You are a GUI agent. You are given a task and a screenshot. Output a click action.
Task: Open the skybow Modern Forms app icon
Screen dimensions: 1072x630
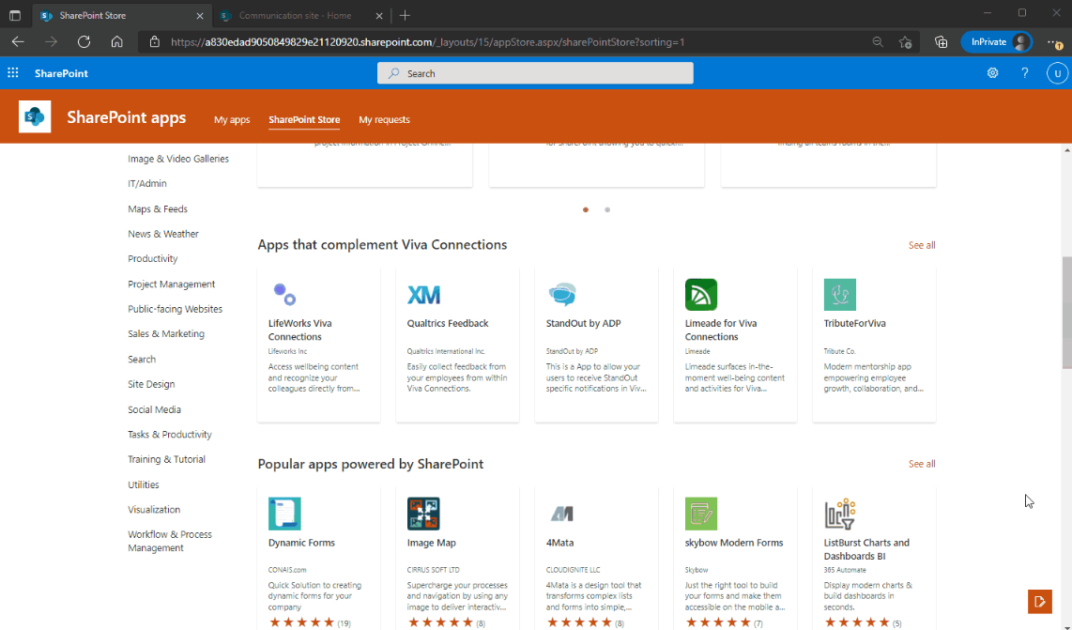701,513
